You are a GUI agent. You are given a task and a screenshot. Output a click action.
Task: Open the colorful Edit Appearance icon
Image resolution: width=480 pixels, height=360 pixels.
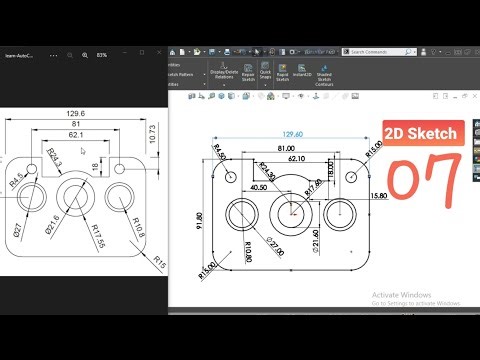pos(271,96)
